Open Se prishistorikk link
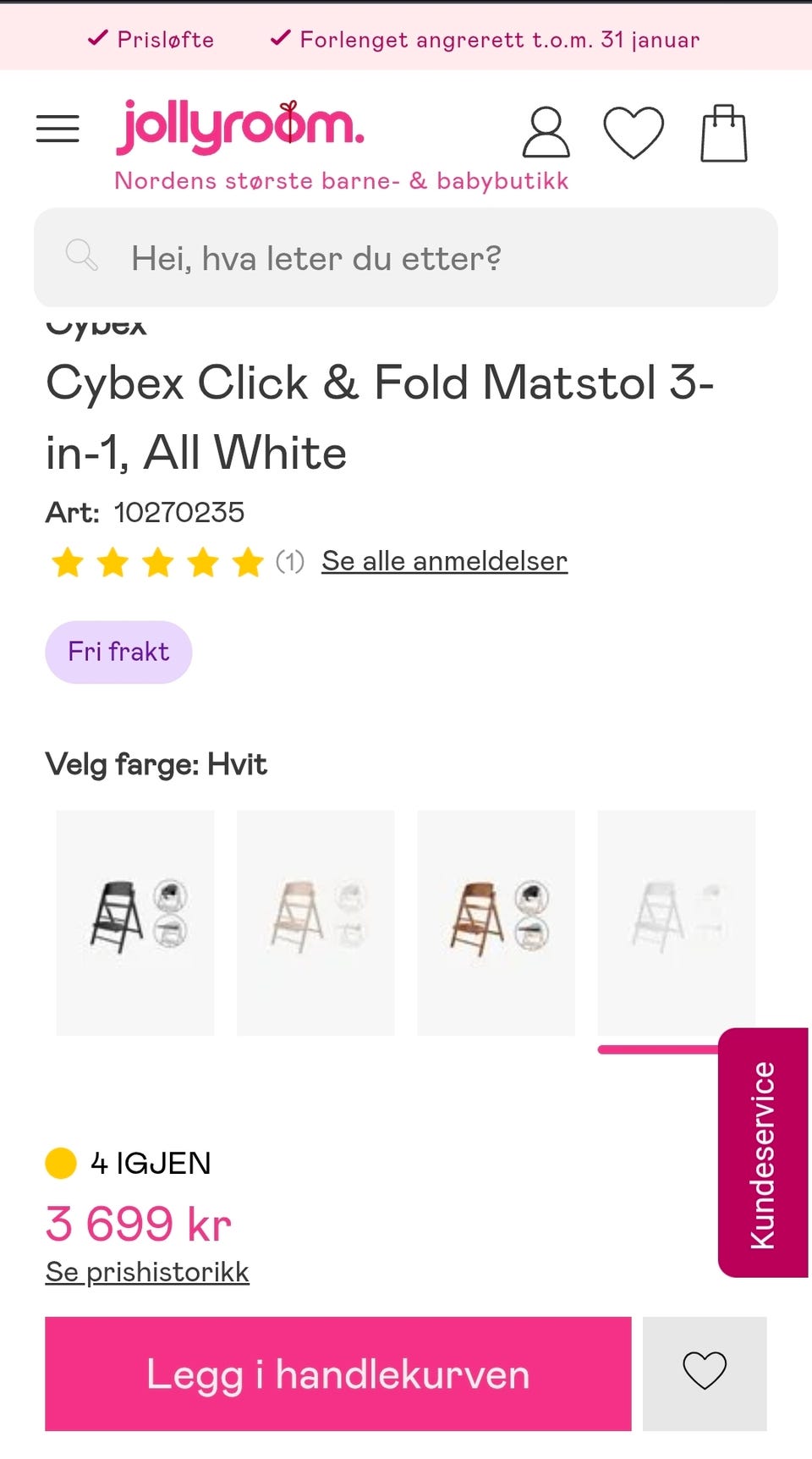812x1459 pixels. [147, 1272]
